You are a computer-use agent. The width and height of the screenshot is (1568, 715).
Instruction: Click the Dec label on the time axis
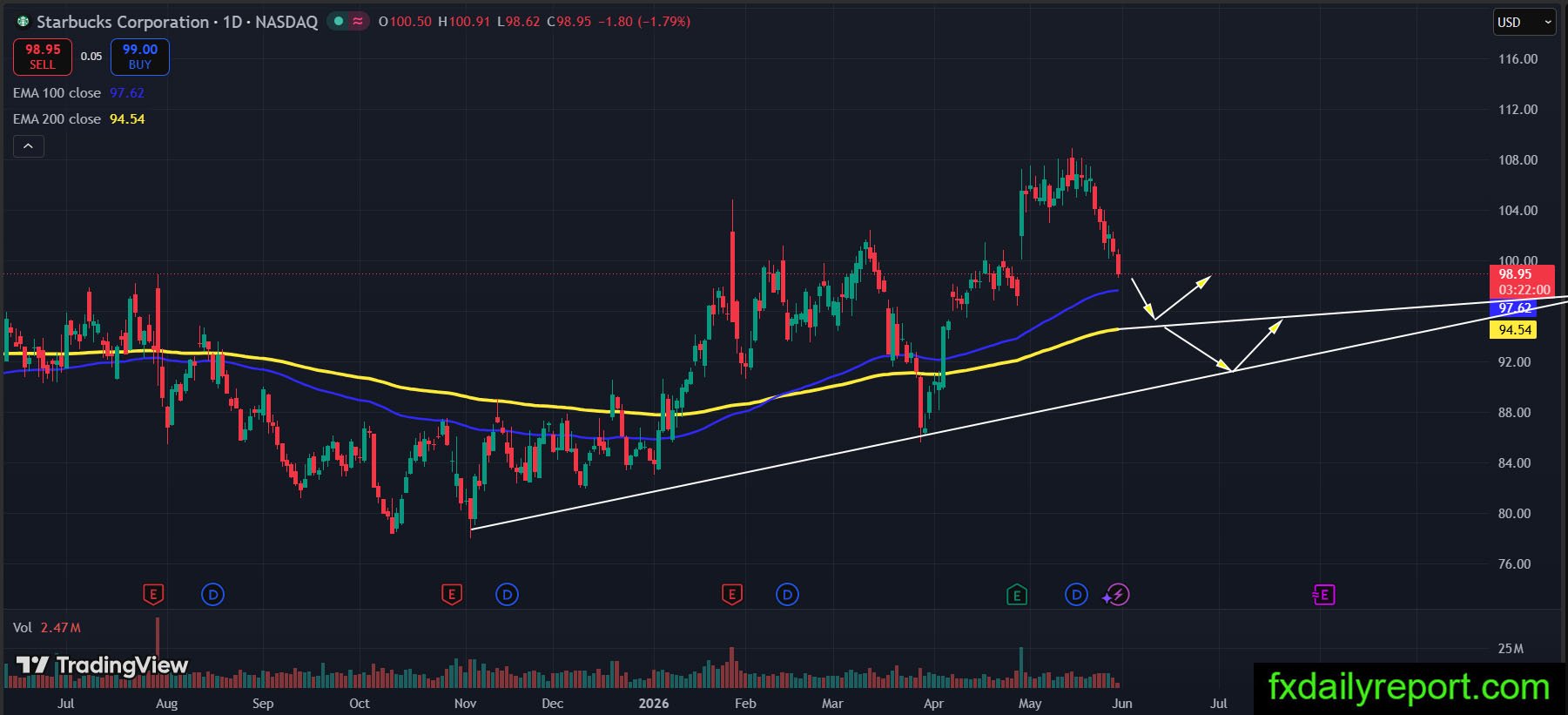[552, 704]
